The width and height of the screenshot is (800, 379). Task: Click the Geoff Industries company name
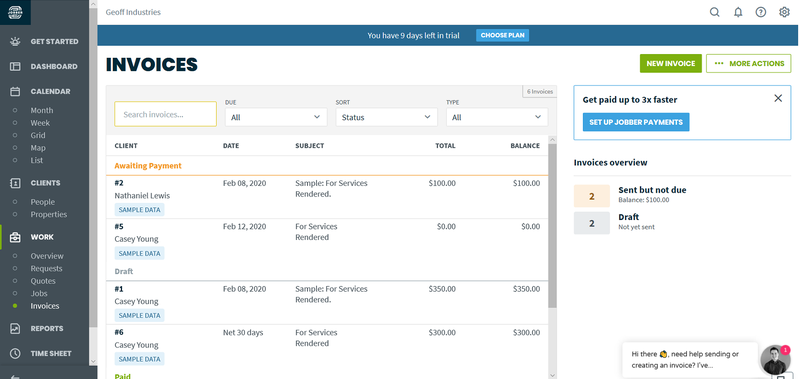pos(133,12)
